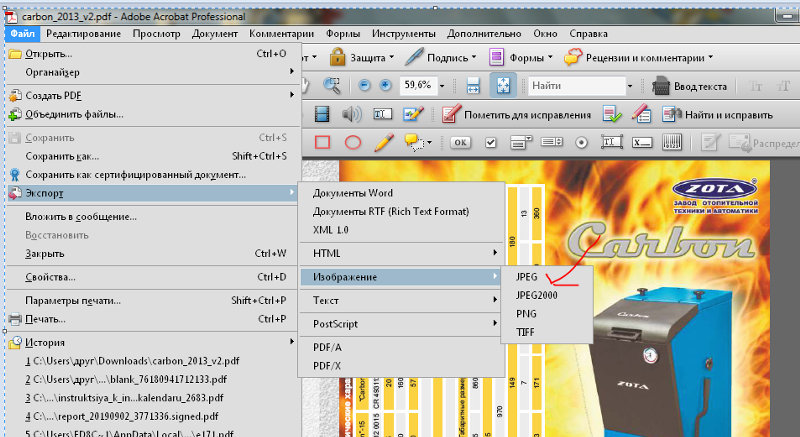Select Объединить файлы... menu entry
This screenshot has width=800, height=437.
152,114
